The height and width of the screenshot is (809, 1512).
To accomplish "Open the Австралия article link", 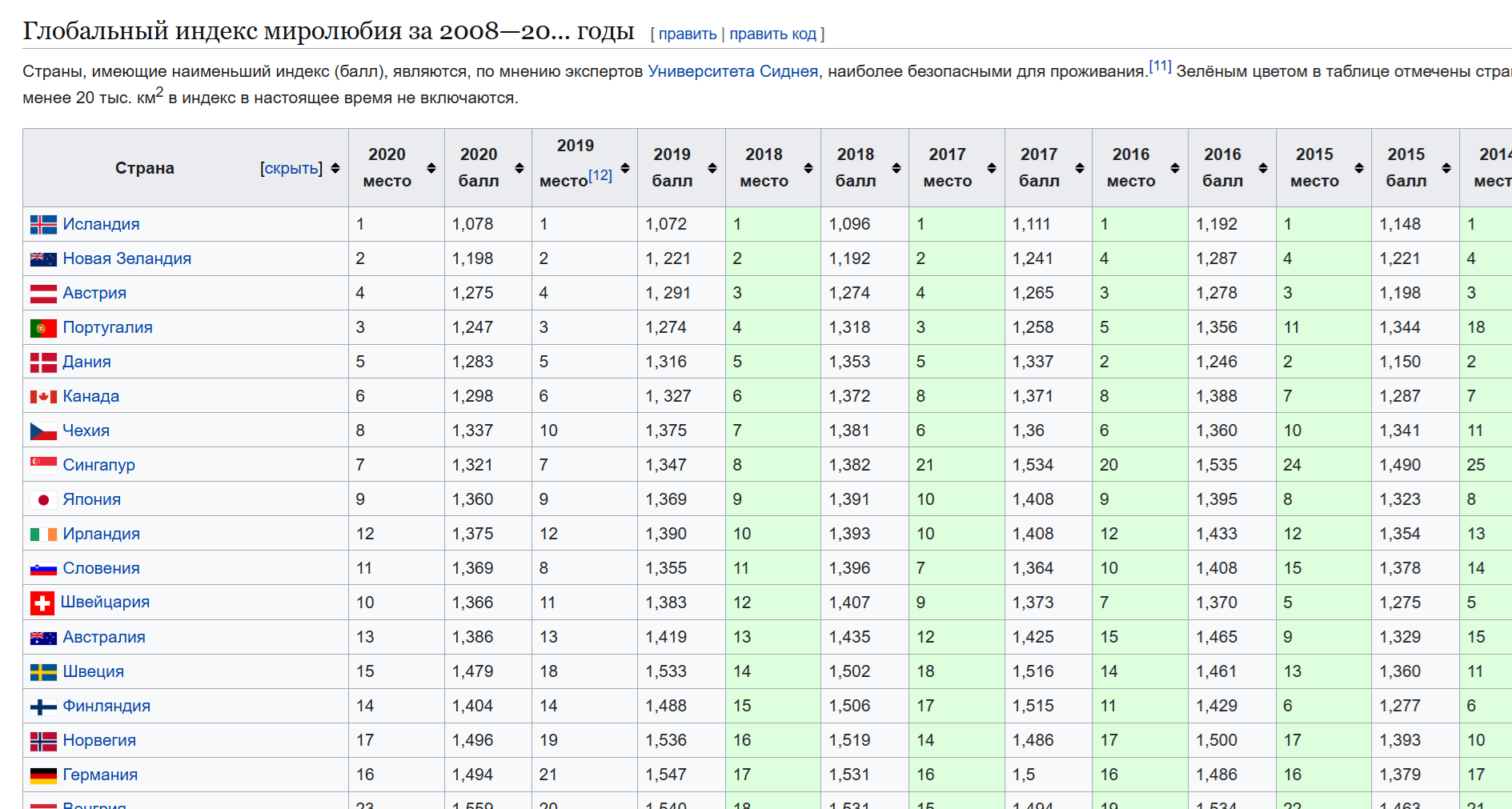I will [104, 637].
